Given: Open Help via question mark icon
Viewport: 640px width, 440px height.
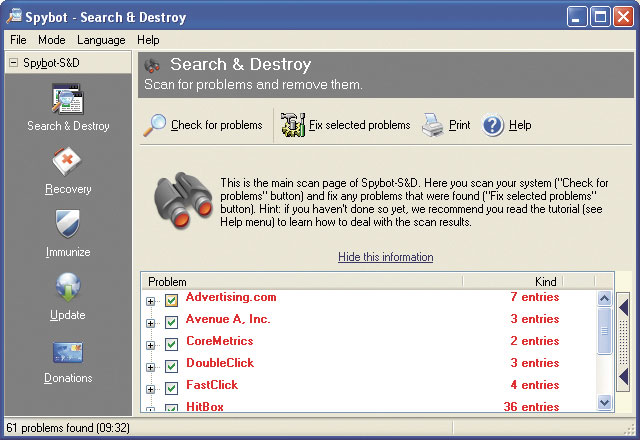Looking at the screenshot, I should pyautogui.click(x=492, y=126).
